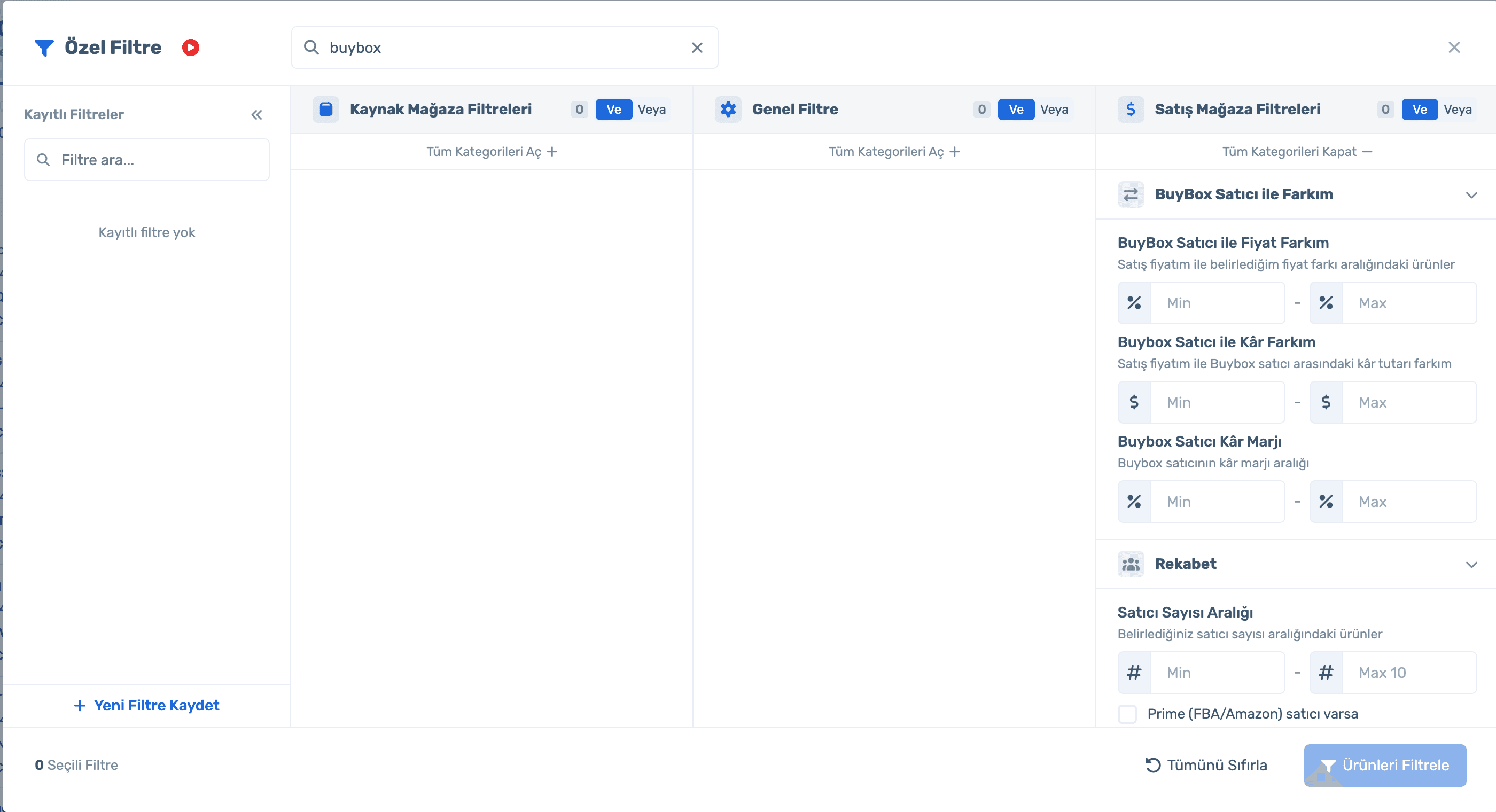Click the Ürünleri Filtrele button
Image resolution: width=1496 pixels, height=812 pixels.
1384,765
